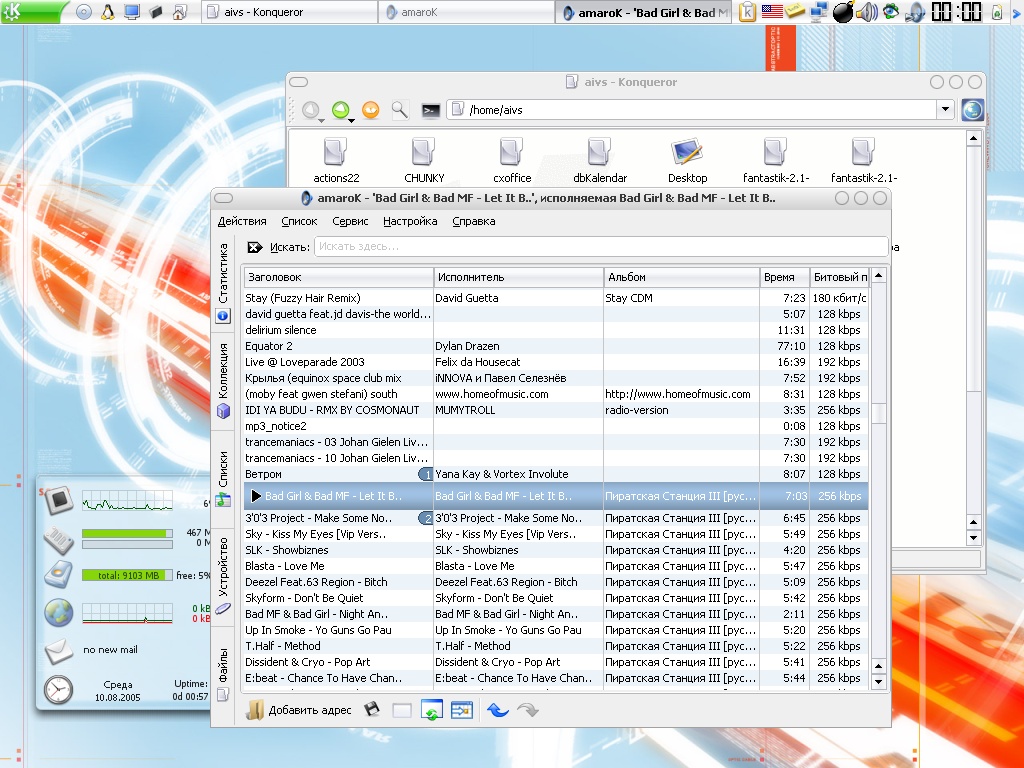
Task: Click Konqueror scrollbar up arrow
Action: (x=973, y=138)
